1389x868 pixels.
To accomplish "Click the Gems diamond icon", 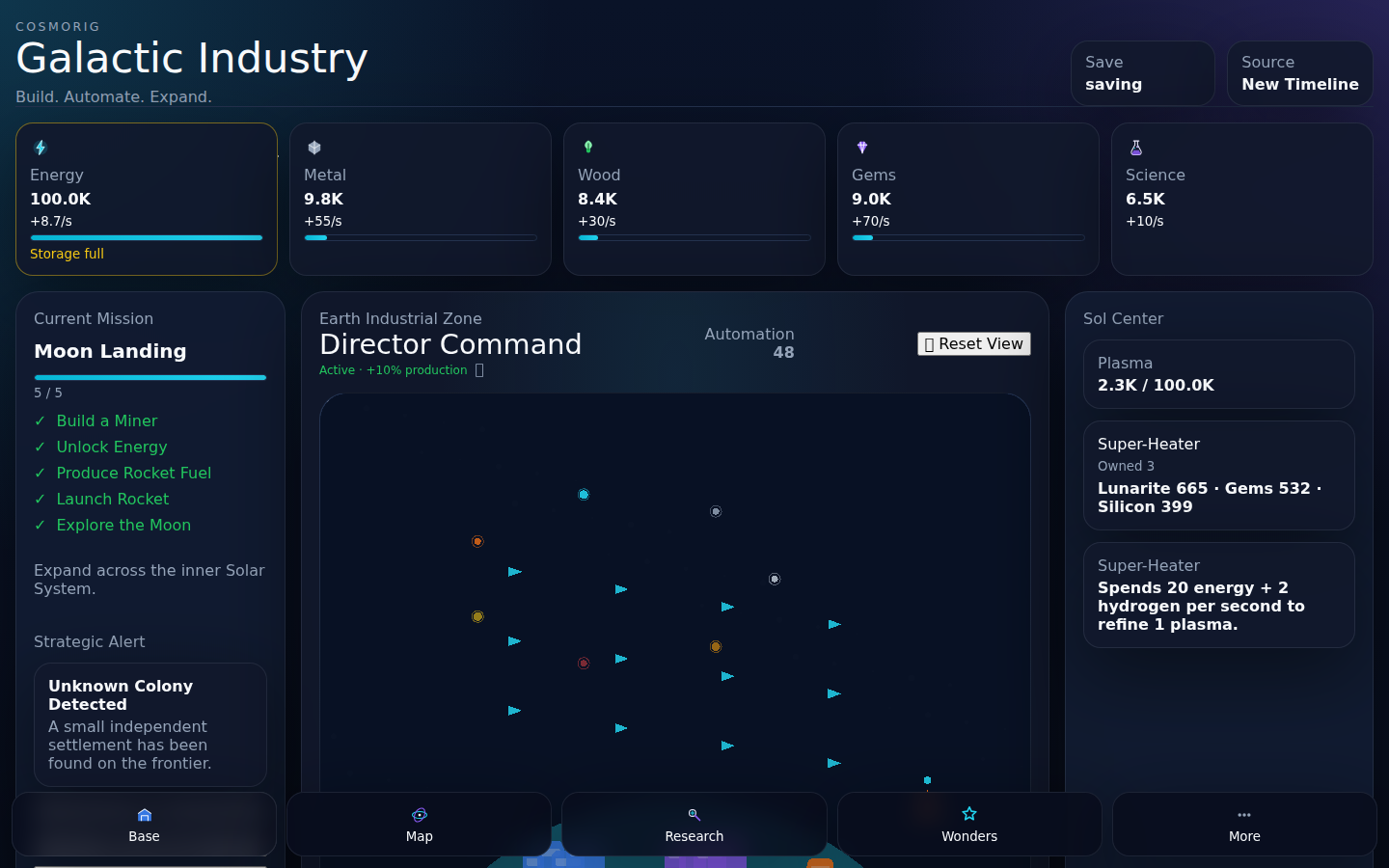I will tap(862, 148).
